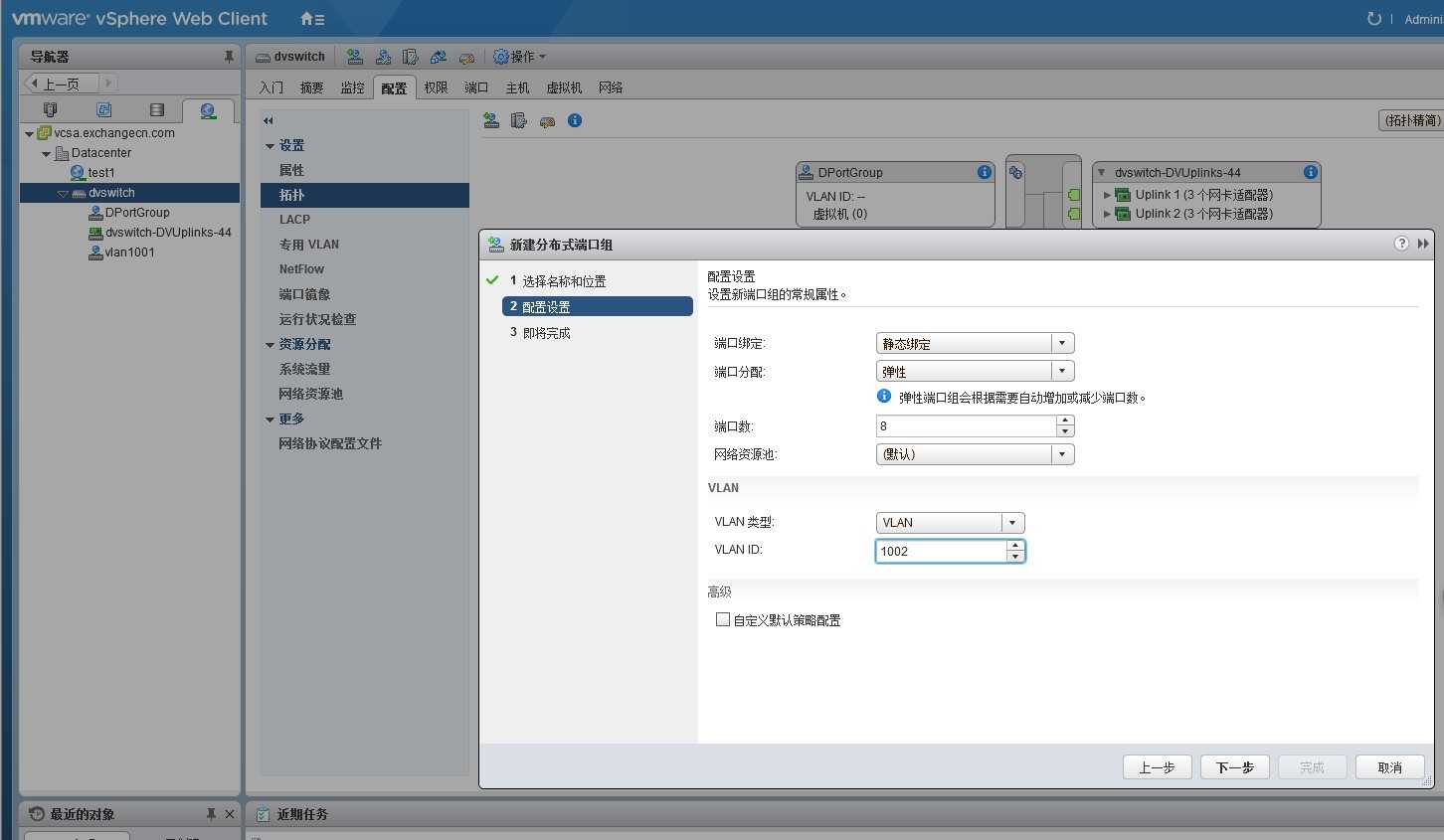Show info for DPortGroup in topology
Viewport: 1444px width, 840px height.
coord(985,172)
